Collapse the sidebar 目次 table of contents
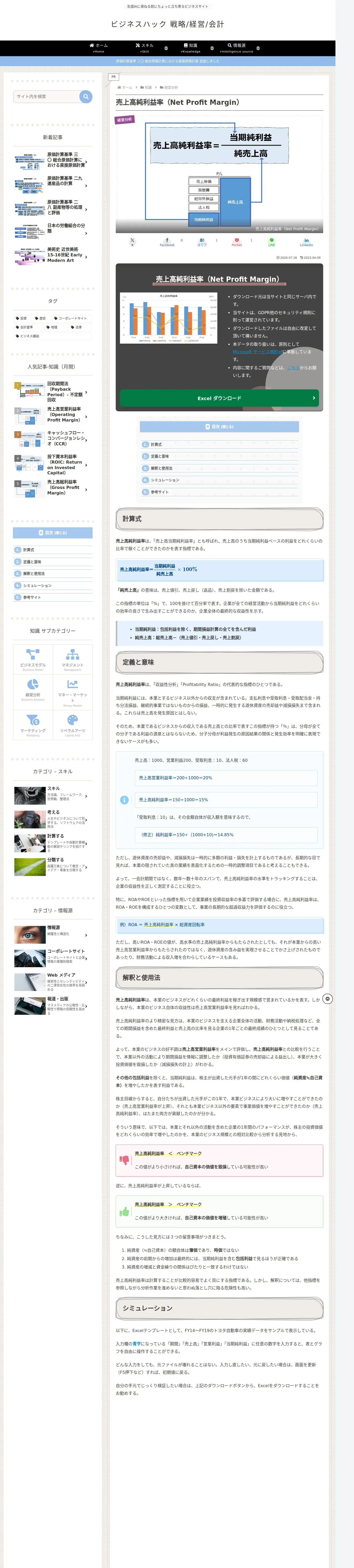Image resolution: width=354 pixels, height=1568 pixels. tap(53, 533)
